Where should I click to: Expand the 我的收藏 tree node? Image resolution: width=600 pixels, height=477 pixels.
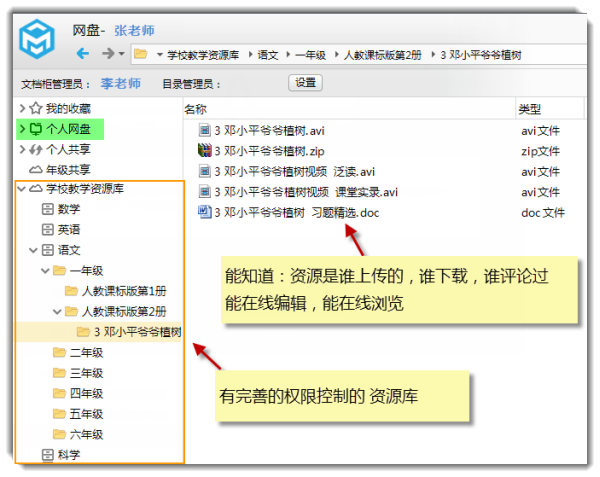pos(22,108)
